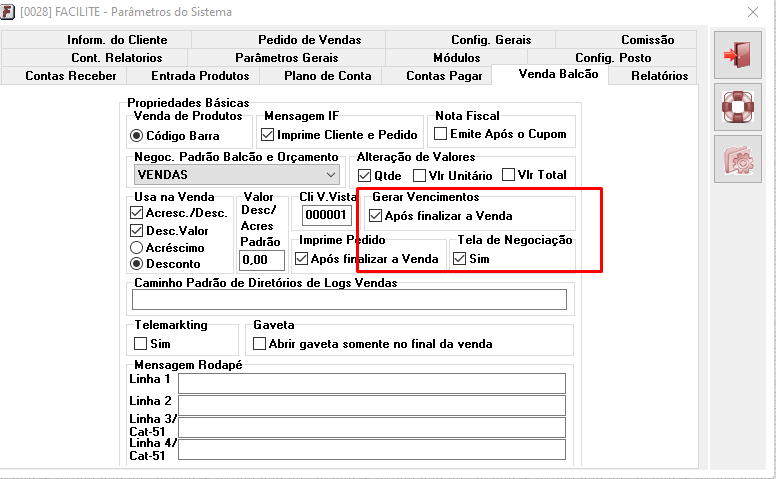776x479 pixels.
Task: Enable Emite Após o Cupom checkbox
Action: click(440, 134)
